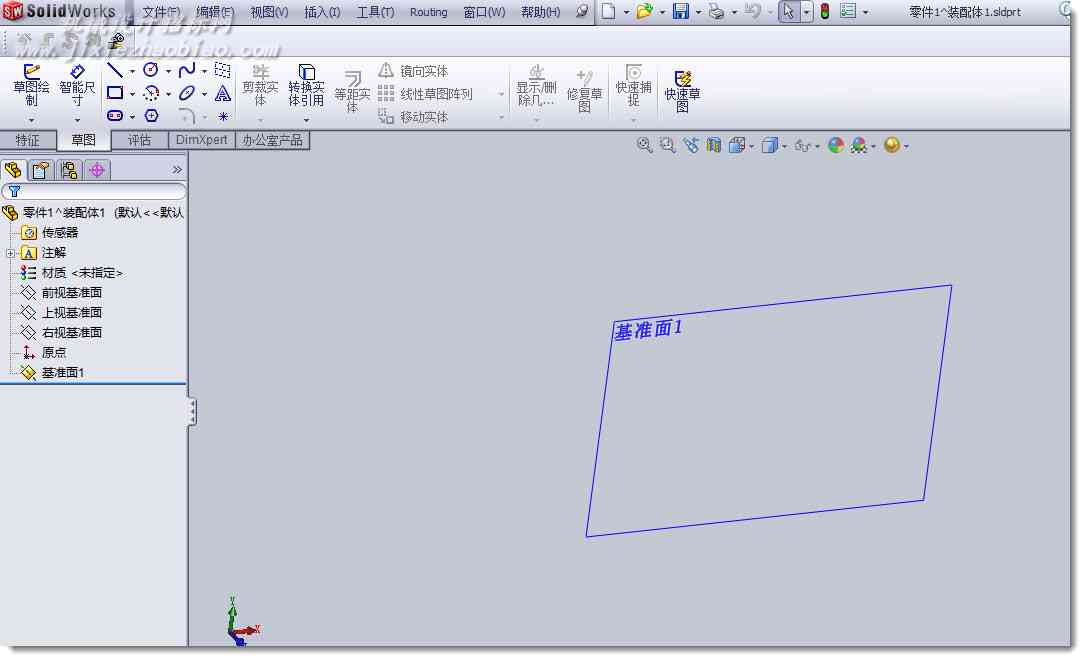Image resolution: width=1085 pixels, height=661 pixels.
Task: Click Open file folder icon
Action: tap(644, 11)
